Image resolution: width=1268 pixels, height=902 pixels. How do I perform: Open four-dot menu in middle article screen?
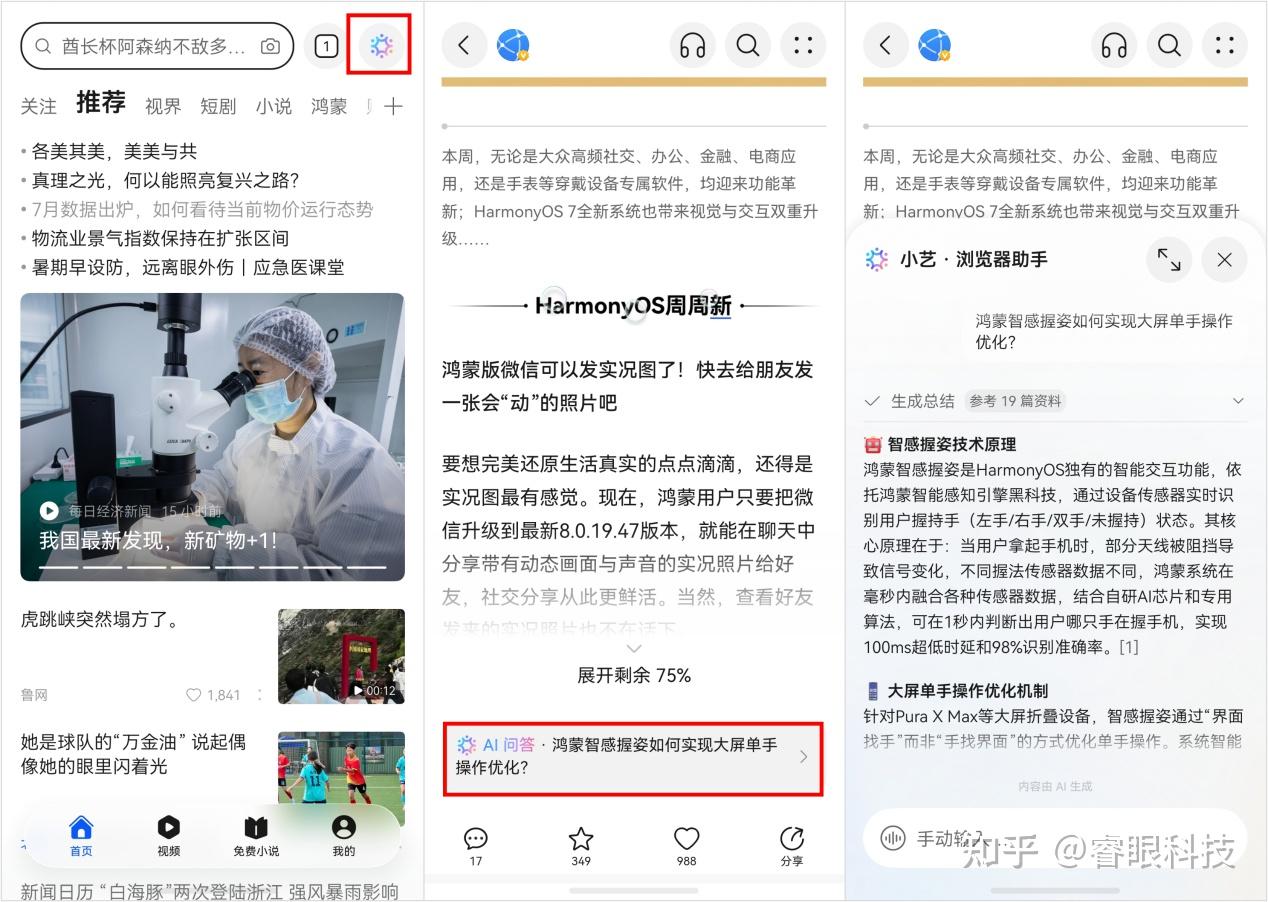pos(803,45)
